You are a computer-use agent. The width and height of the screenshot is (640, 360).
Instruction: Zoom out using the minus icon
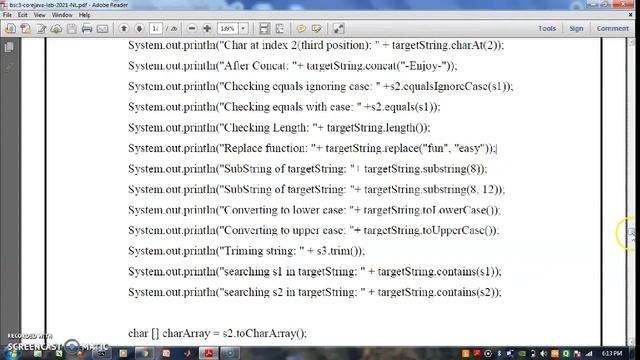[192, 29]
